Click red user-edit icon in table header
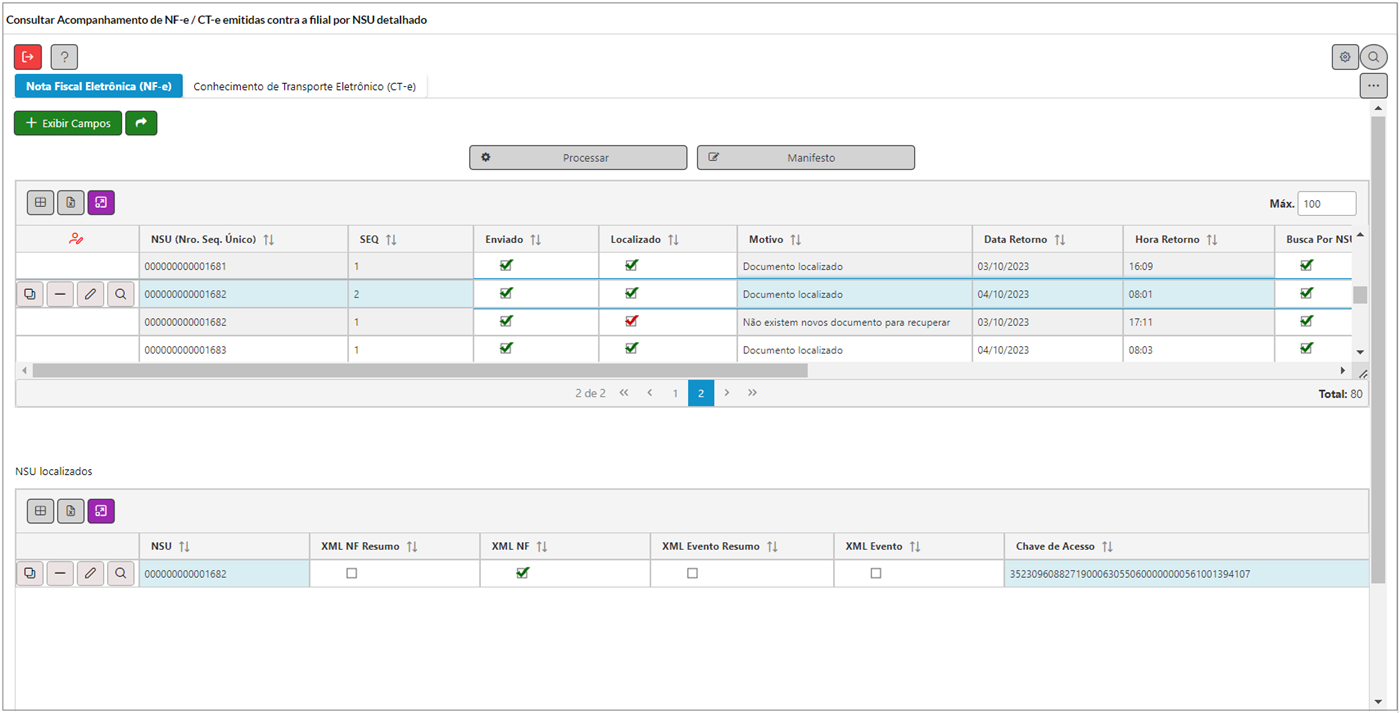 point(76,239)
